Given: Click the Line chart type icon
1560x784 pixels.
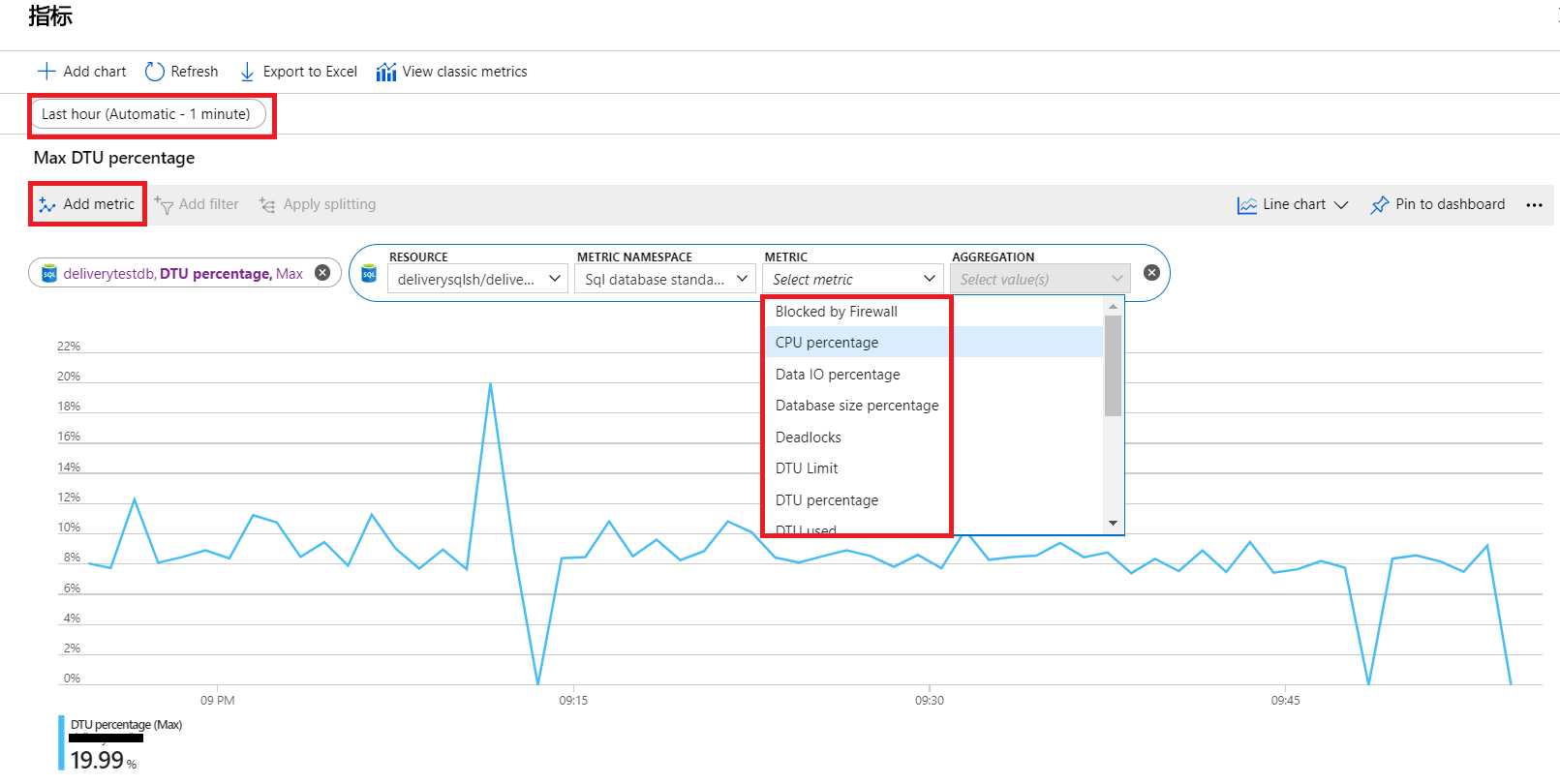Looking at the screenshot, I should (x=1246, y=205).
